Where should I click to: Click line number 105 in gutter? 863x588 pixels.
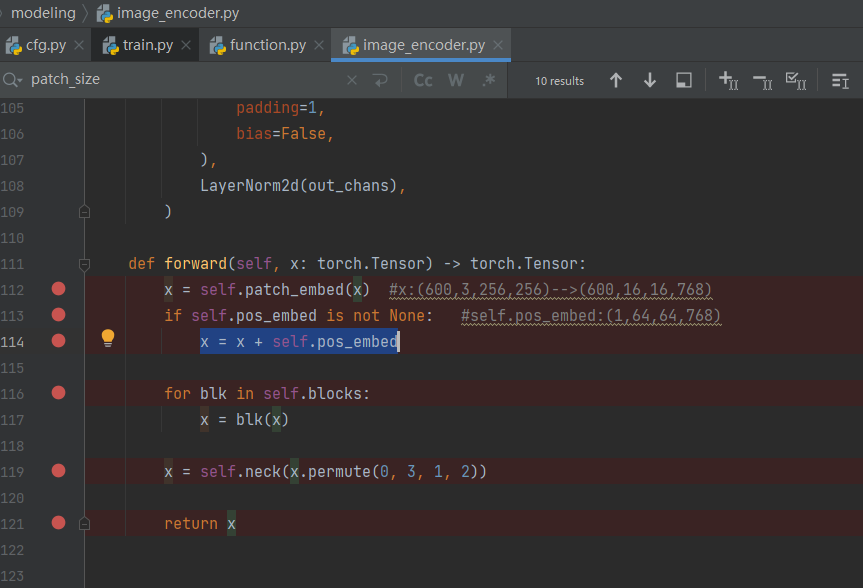click(x=12, y=108)
